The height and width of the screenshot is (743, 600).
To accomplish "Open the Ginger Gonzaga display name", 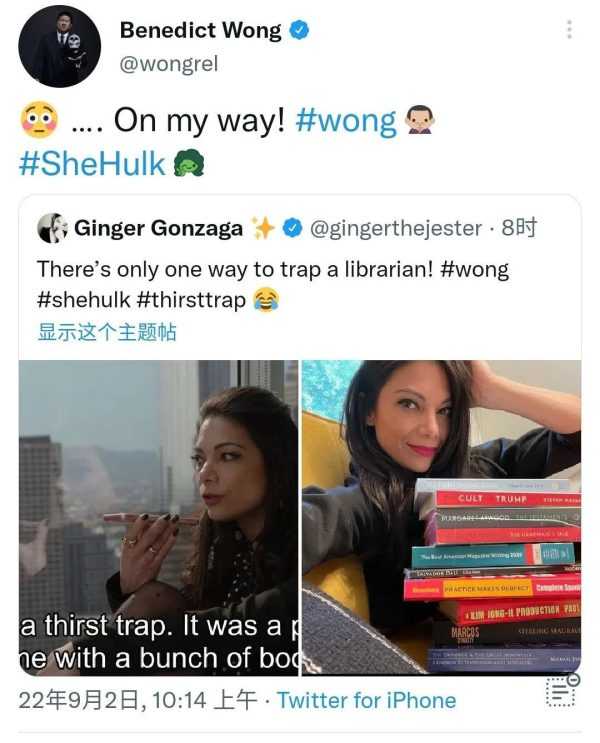I will (x=158, y=228).
